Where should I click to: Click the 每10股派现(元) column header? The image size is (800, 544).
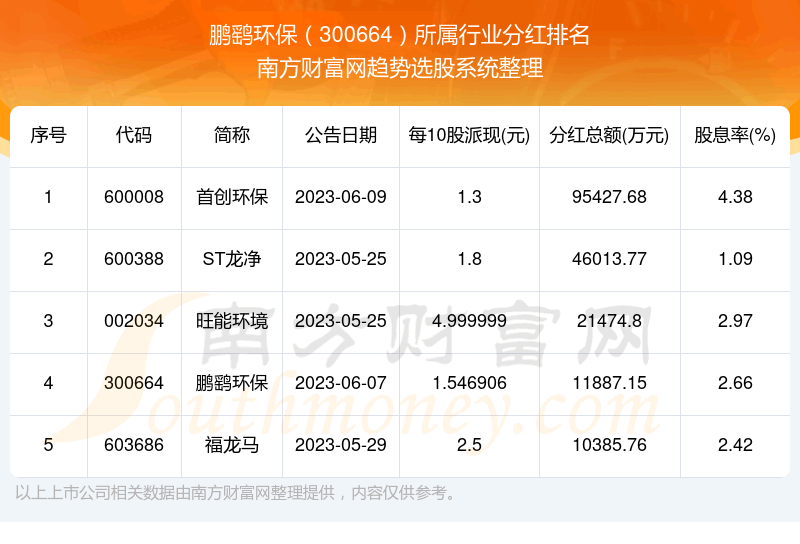469,135
